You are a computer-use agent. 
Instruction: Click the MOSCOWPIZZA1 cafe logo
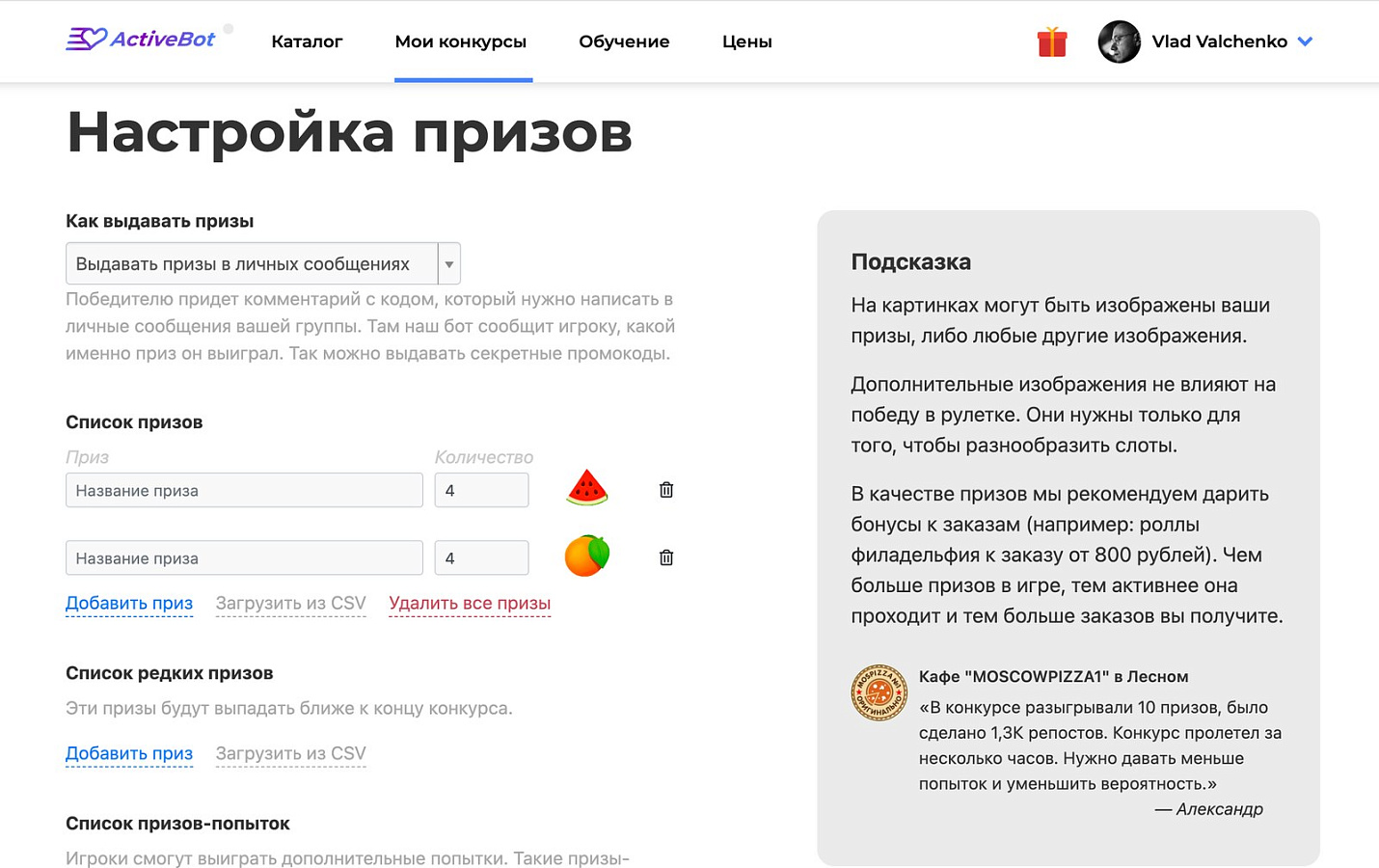point(879,692)
